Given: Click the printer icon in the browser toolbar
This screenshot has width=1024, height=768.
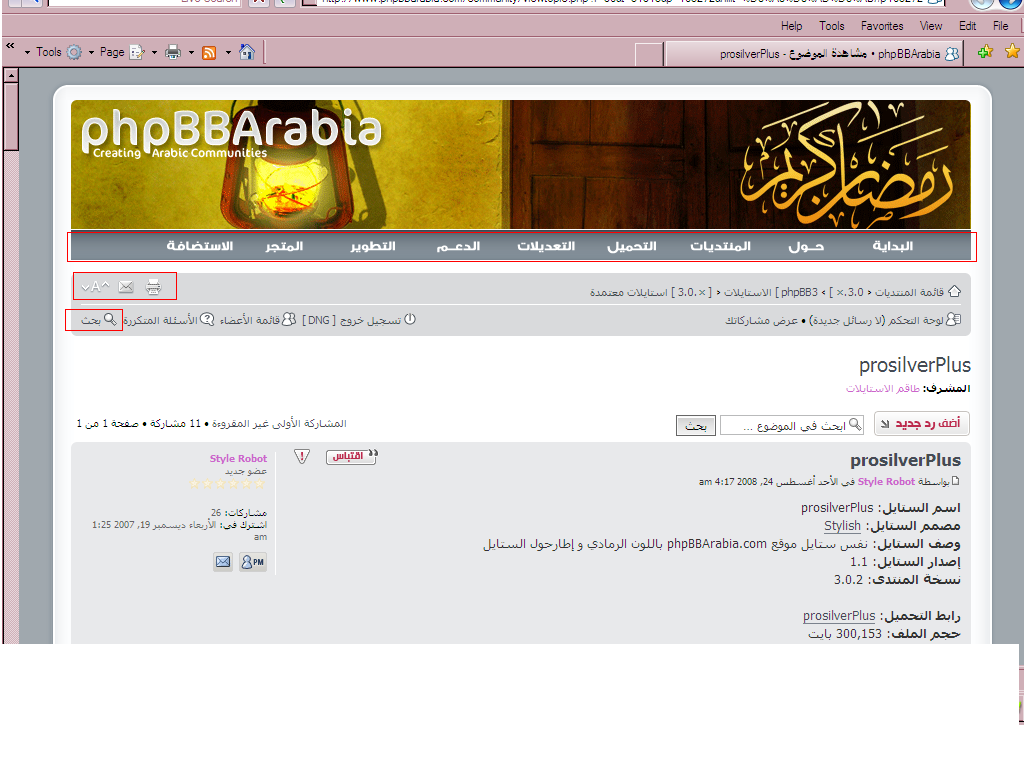Looking at the screenshot, I should (x=173, y=52).
